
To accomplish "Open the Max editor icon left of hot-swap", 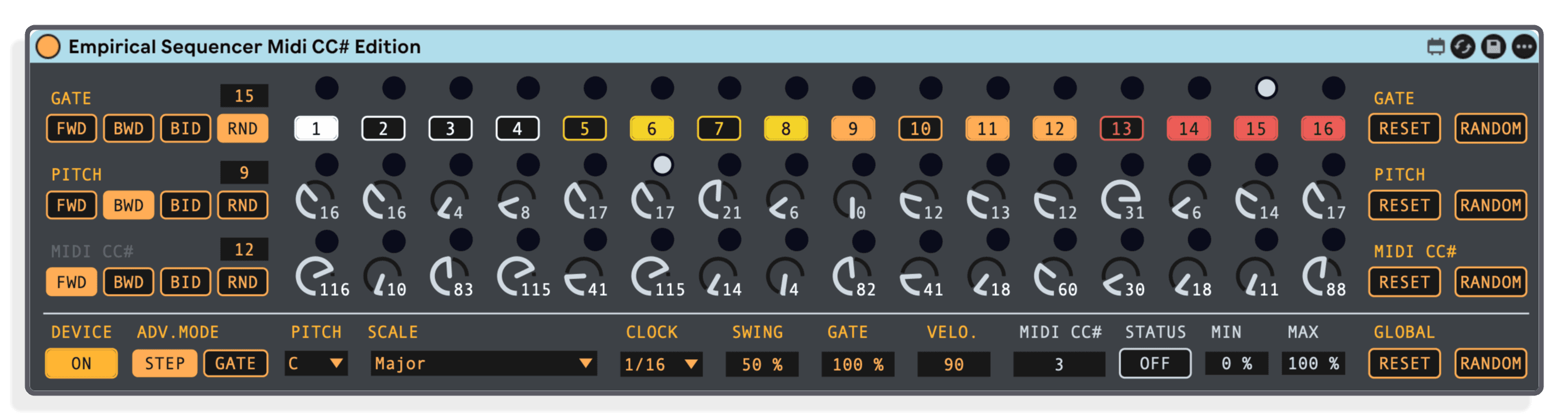I will click(x=1435, y=47).
